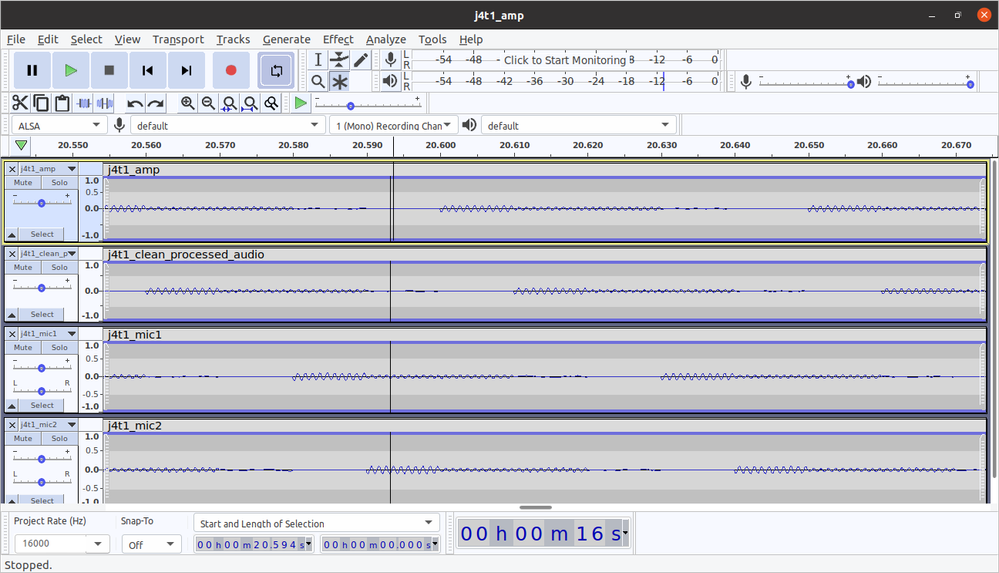This screenshot has height=573, width=999.
Task: Trim audio outside selection
Action: [83, 103]
